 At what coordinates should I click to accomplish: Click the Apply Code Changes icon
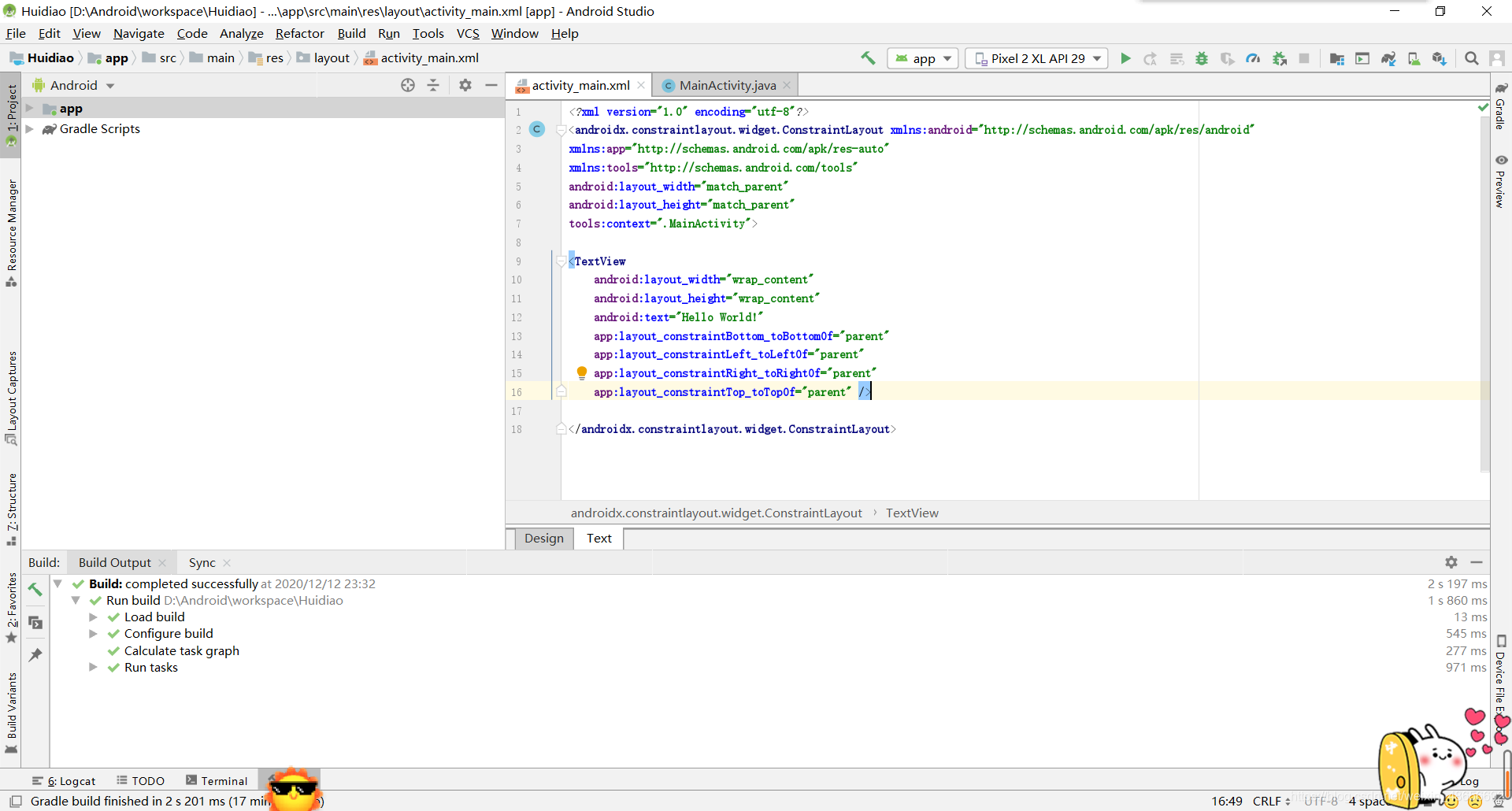coord(1177,58)
